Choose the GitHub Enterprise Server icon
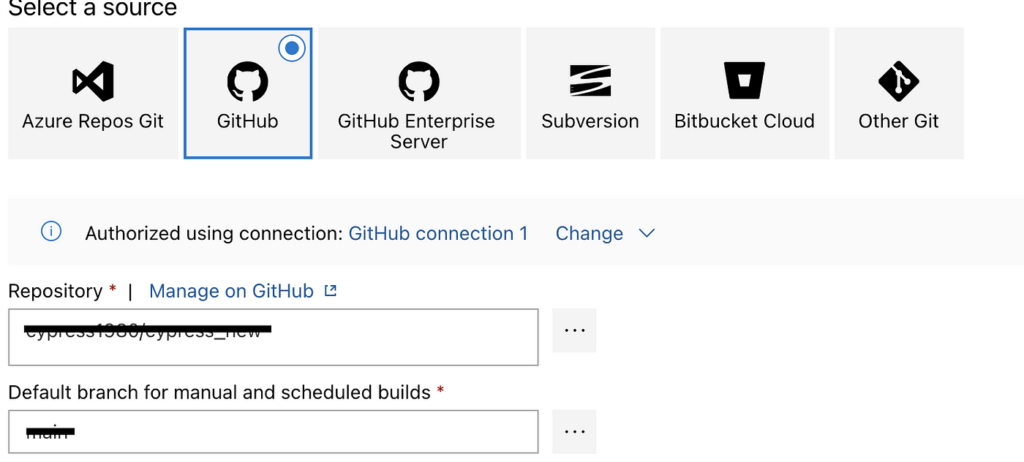The image size is (1024, 462). point(419,82)
